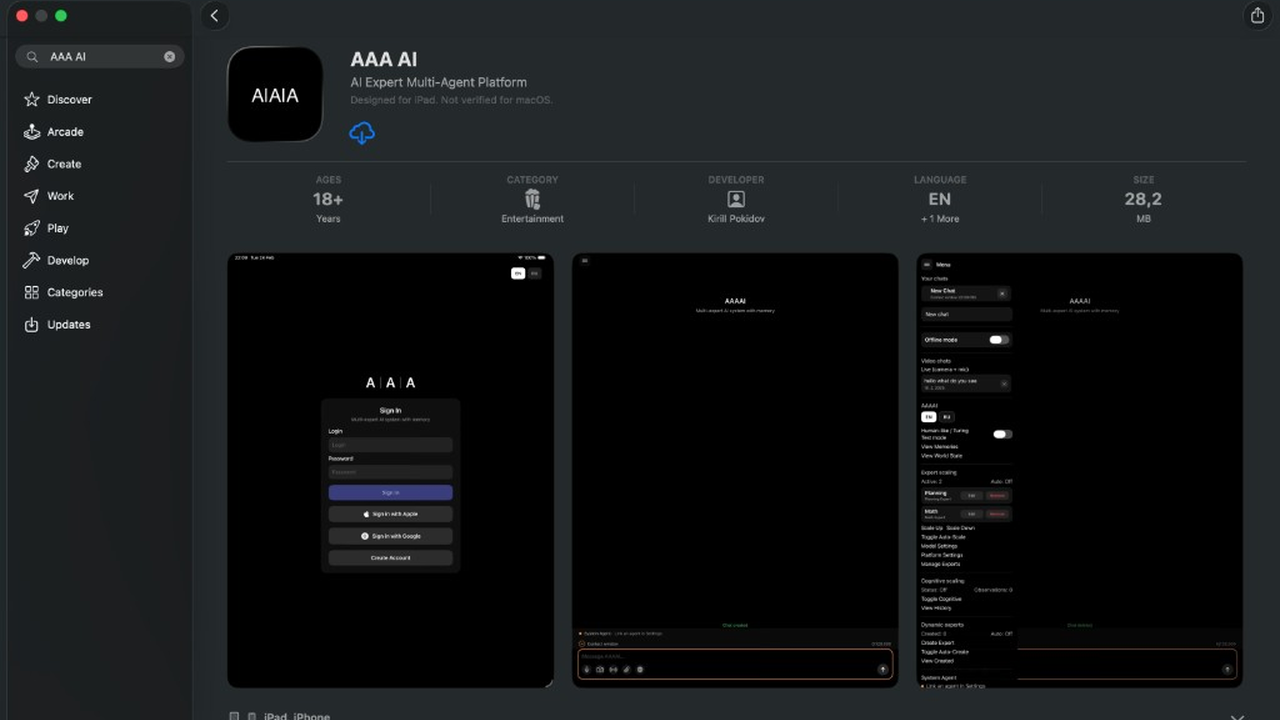Open developer Kirill Pokidov's page
Viewport: 1280px width, 720px height.
[736, 200]
